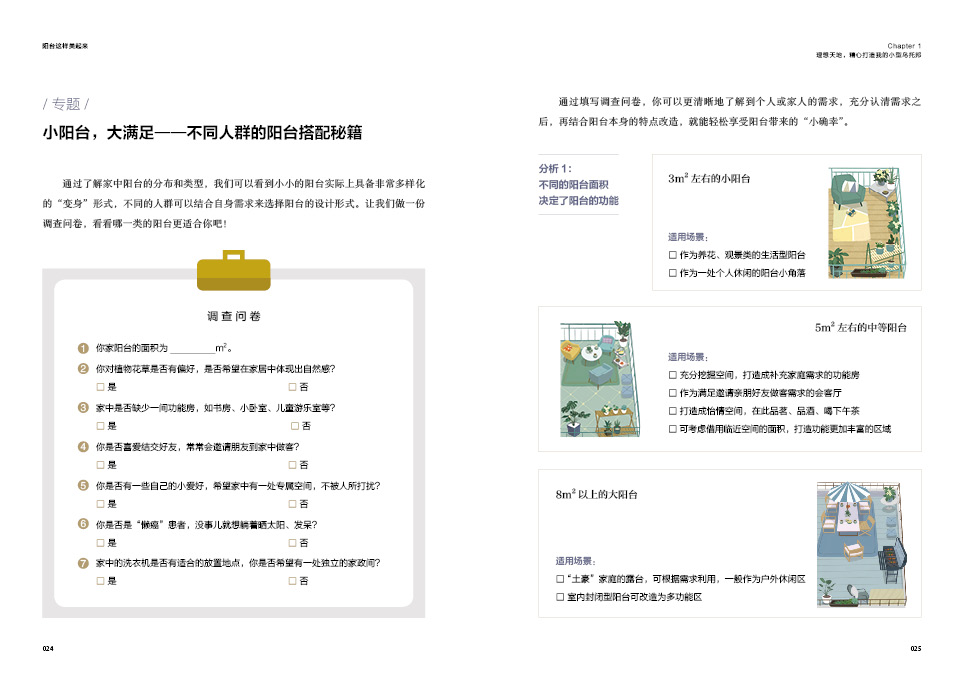The width and height of the screenshot is (964, 680).
Task: Check 否 for question 5 on hobbies
Action: (293, 504)
